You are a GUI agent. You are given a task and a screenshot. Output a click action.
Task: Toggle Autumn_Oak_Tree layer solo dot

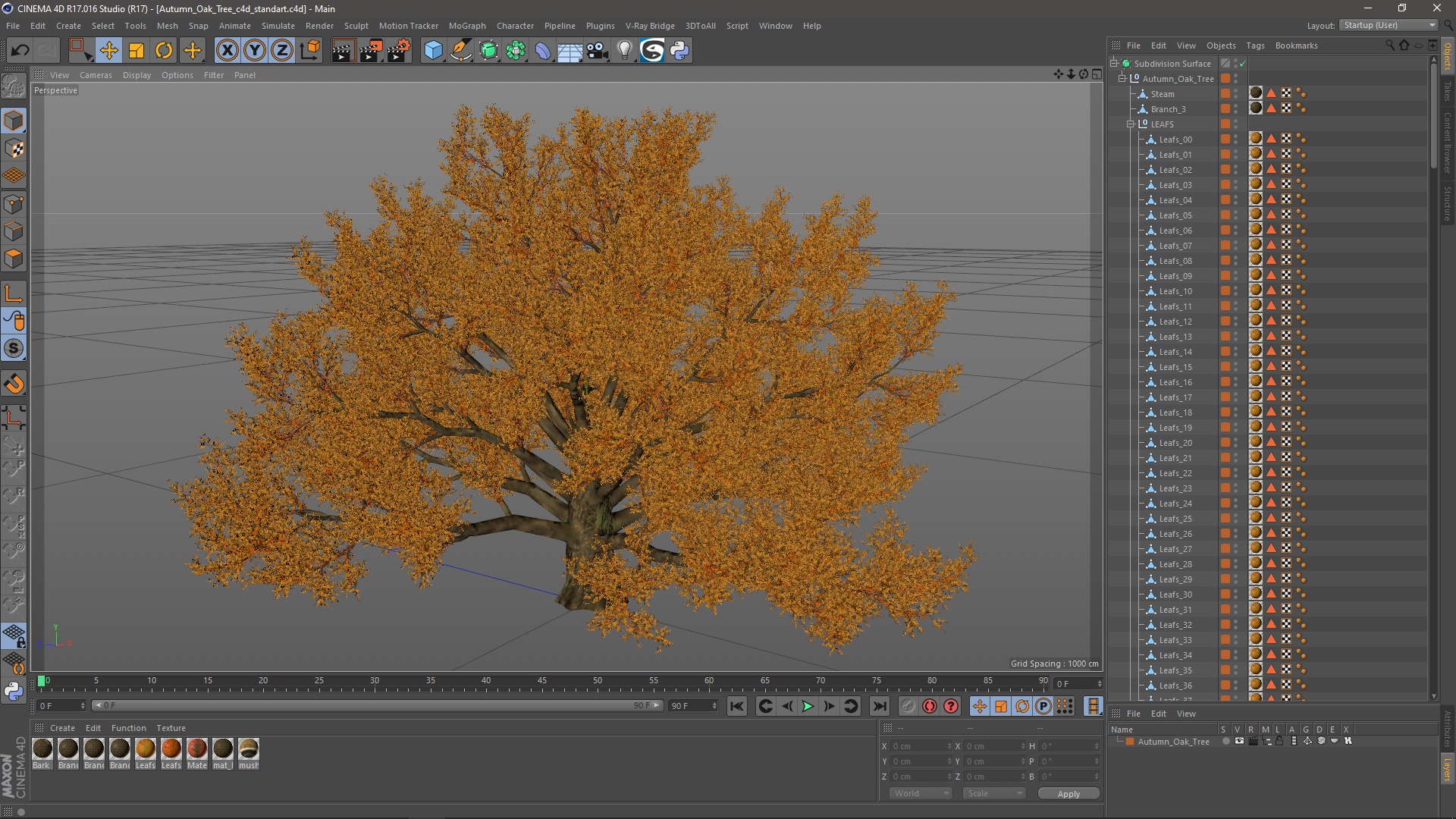pyautogui.click(x=1225, y=742)
